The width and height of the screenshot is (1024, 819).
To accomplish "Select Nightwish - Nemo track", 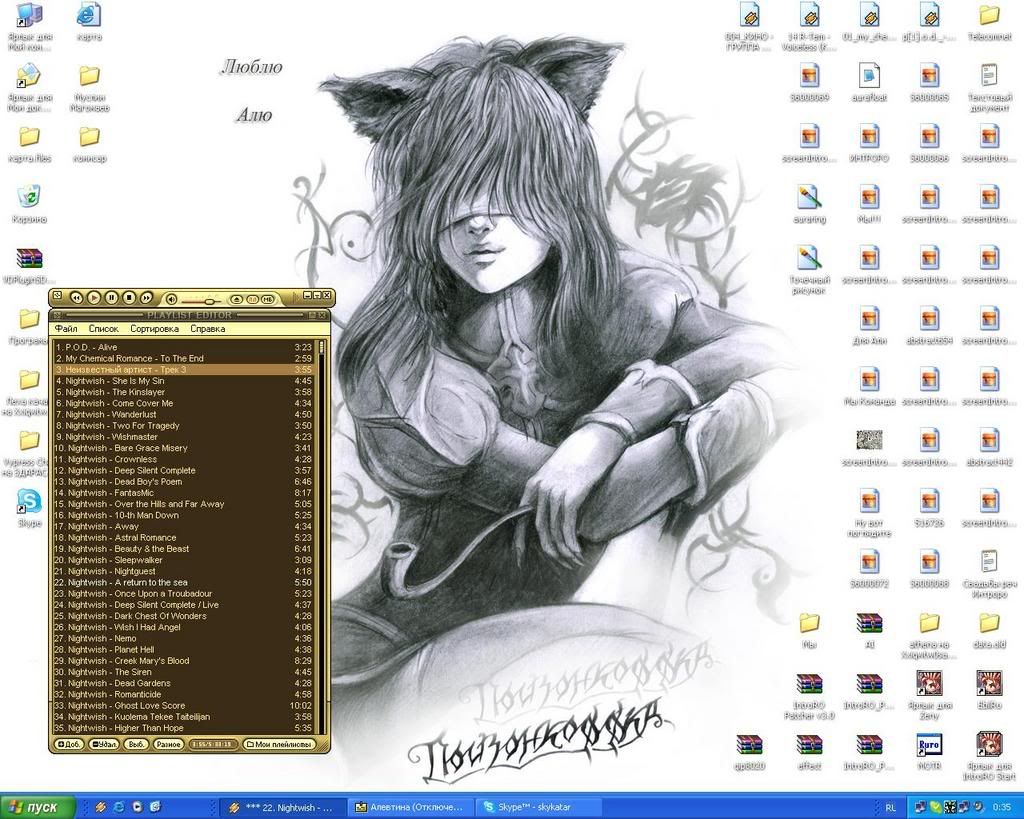I will (184, 638).
